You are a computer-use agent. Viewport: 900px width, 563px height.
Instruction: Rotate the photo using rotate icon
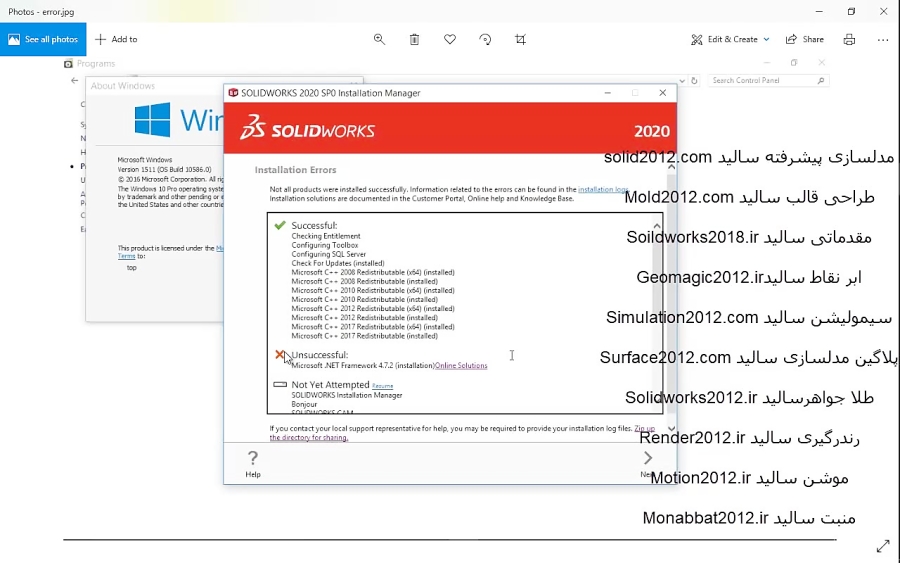[485, 39]
